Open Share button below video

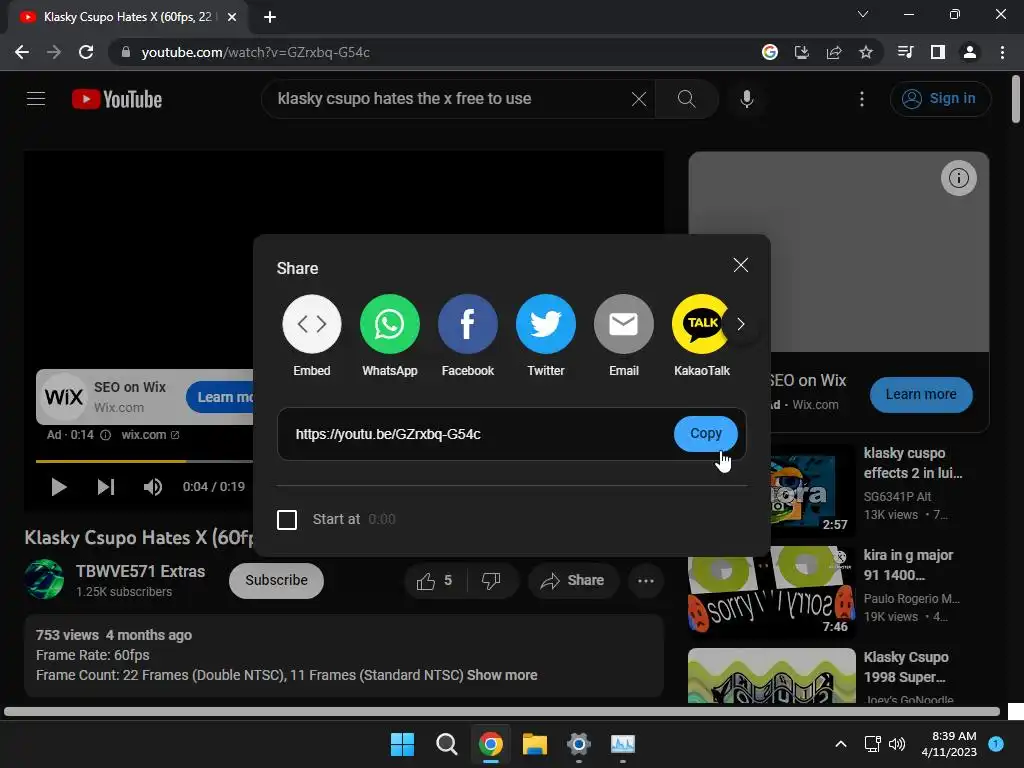(x=573, y=581)
